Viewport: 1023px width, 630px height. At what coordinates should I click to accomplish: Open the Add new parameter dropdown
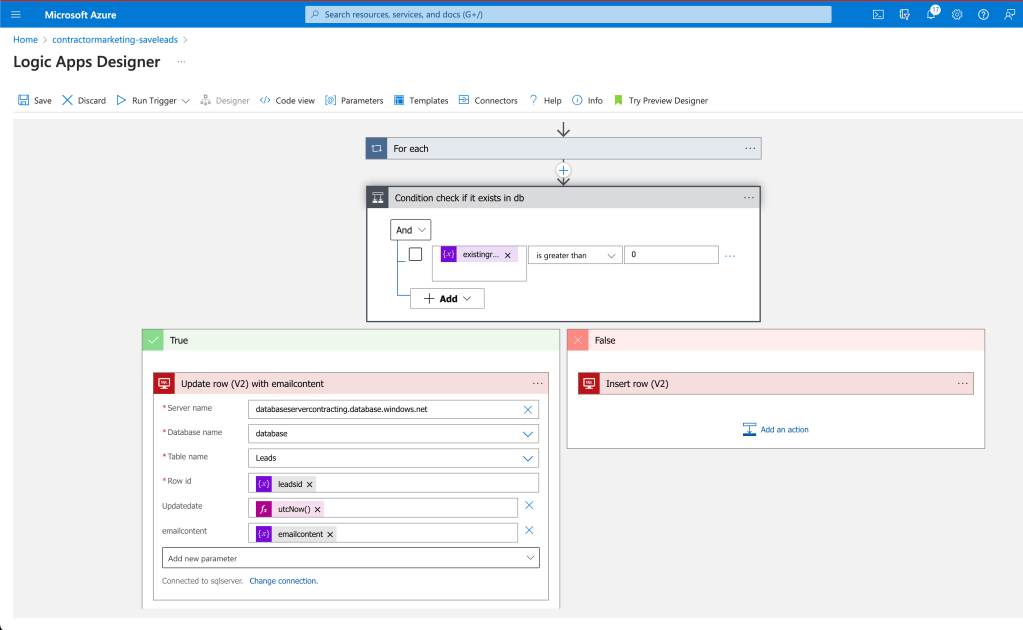coord(351,558)
